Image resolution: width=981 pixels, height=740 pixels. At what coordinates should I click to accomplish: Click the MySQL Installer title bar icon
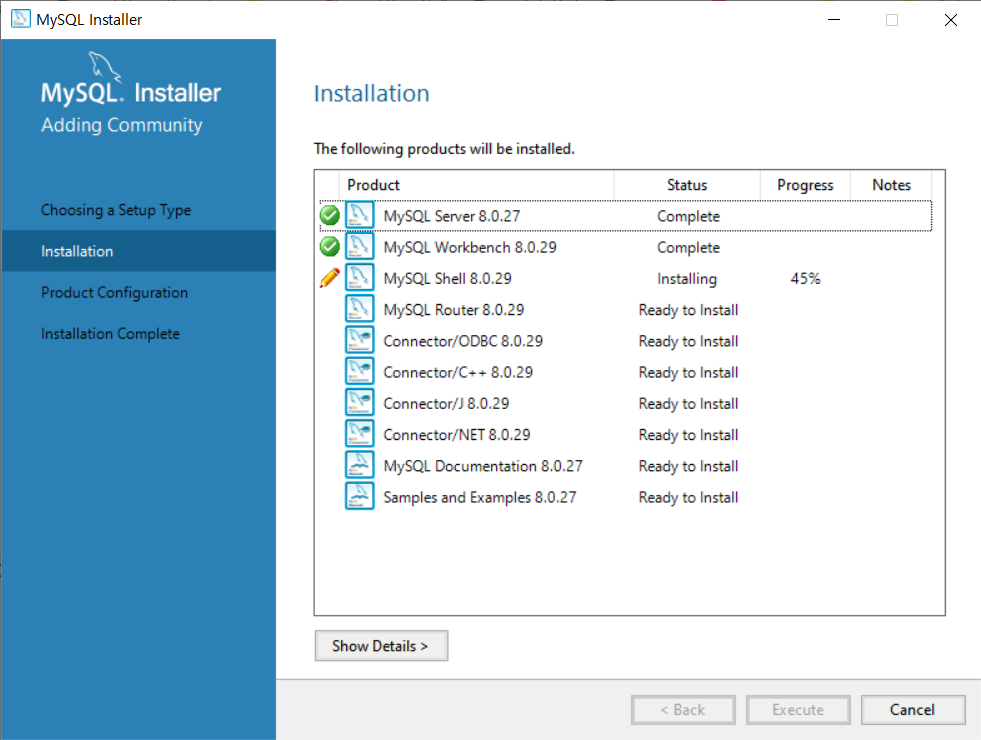[x=21, y=19]
